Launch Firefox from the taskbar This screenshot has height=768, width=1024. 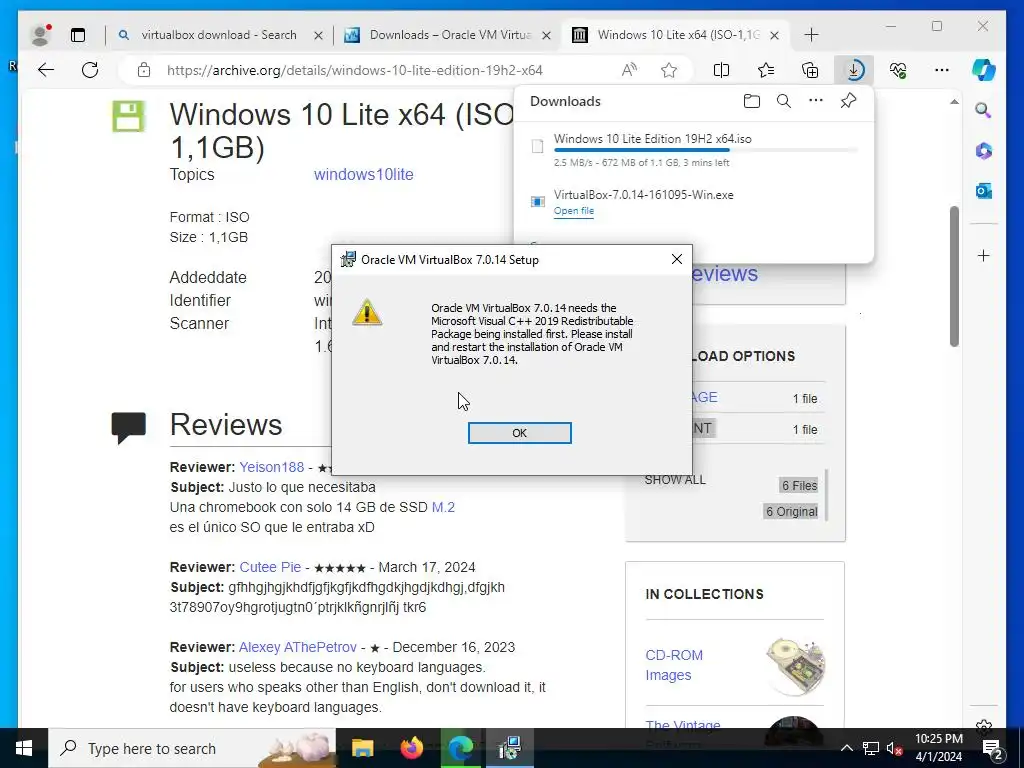pyautogui.click(x=411, y=748)
